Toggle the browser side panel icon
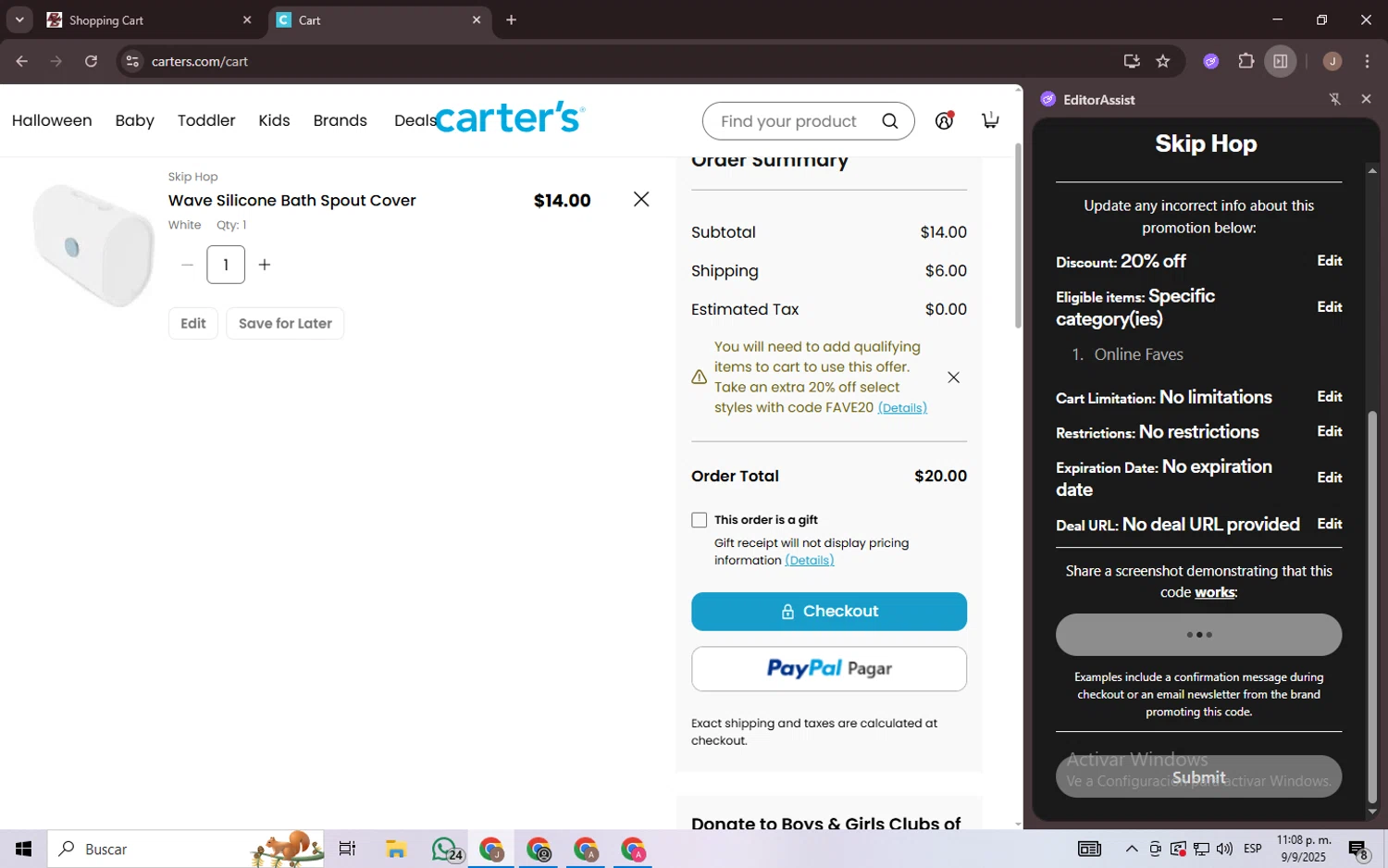The height and width of the screenshot is (868, 1388). click(1281, 61)
